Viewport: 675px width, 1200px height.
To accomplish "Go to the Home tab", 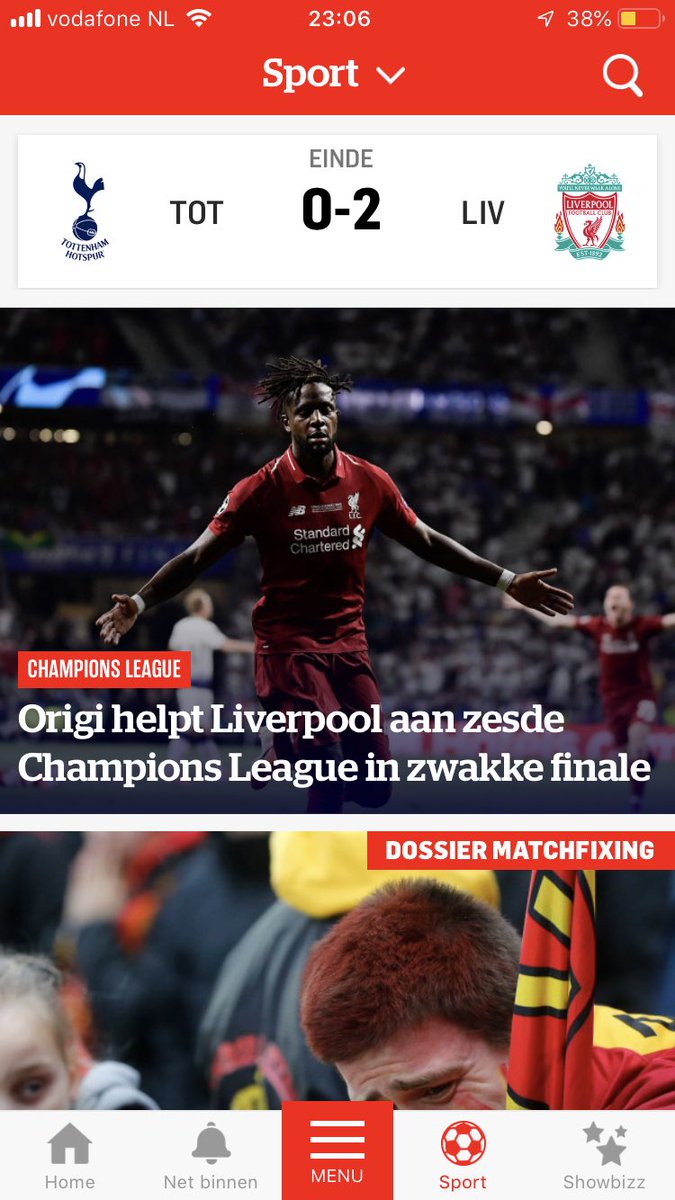I will [70, 1157].
